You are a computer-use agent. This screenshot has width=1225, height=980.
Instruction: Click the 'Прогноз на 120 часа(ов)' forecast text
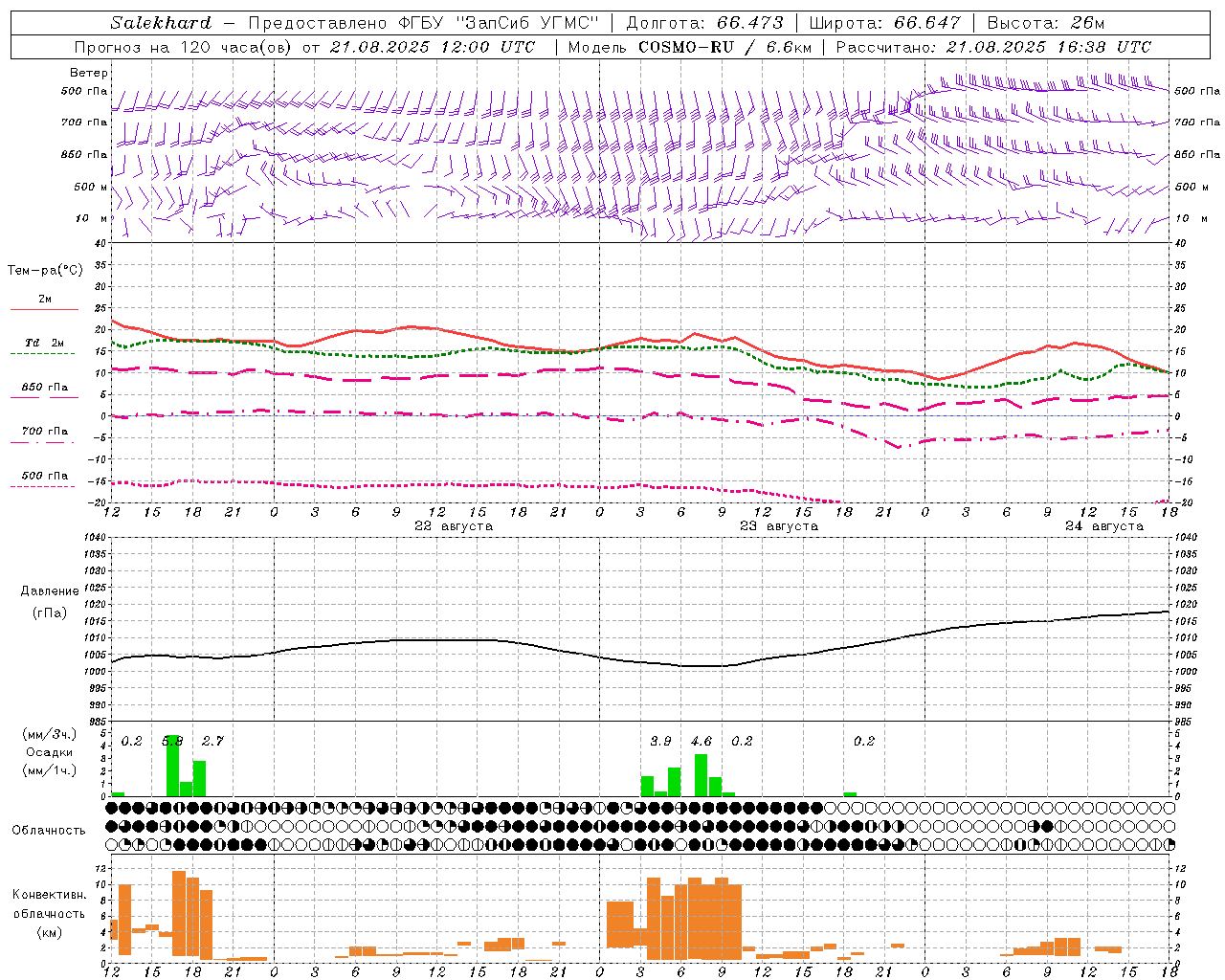tap(184, 47)
